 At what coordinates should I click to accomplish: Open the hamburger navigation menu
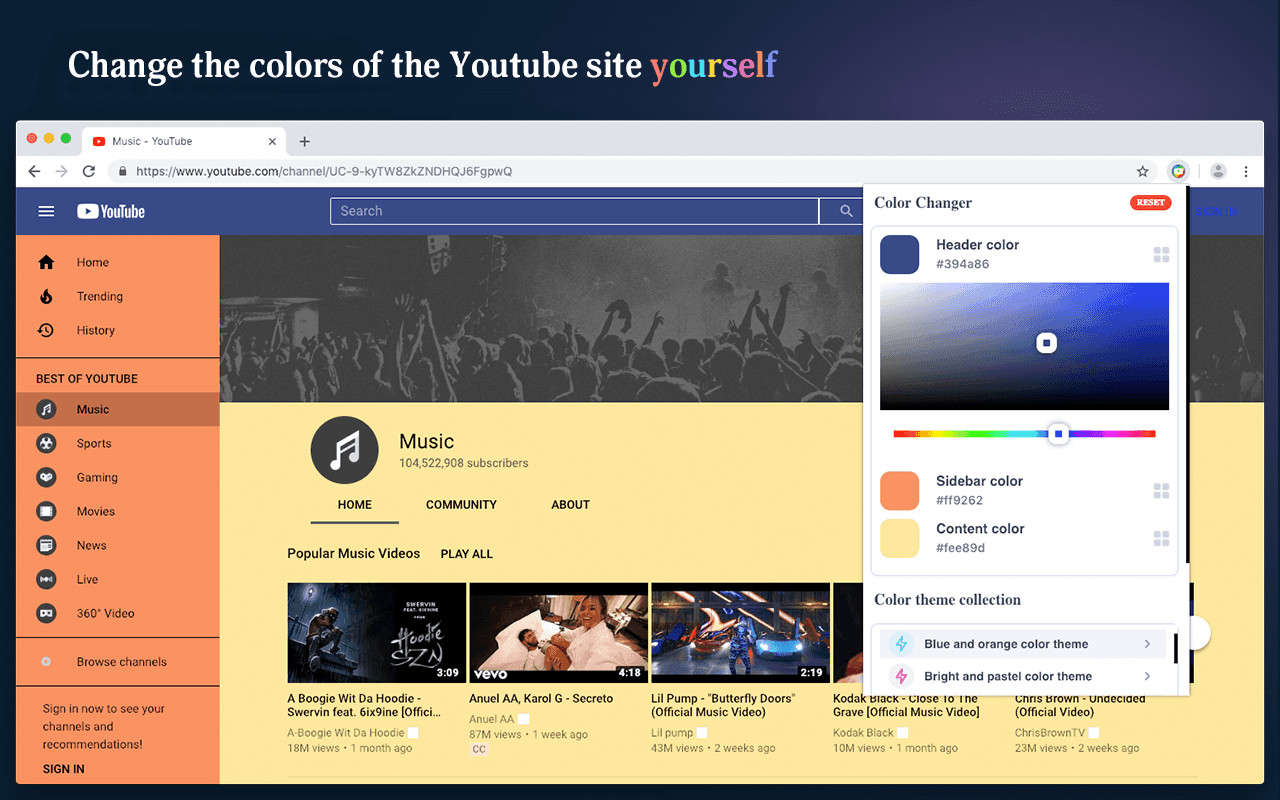pyautogui.click(x=46, y=211)
